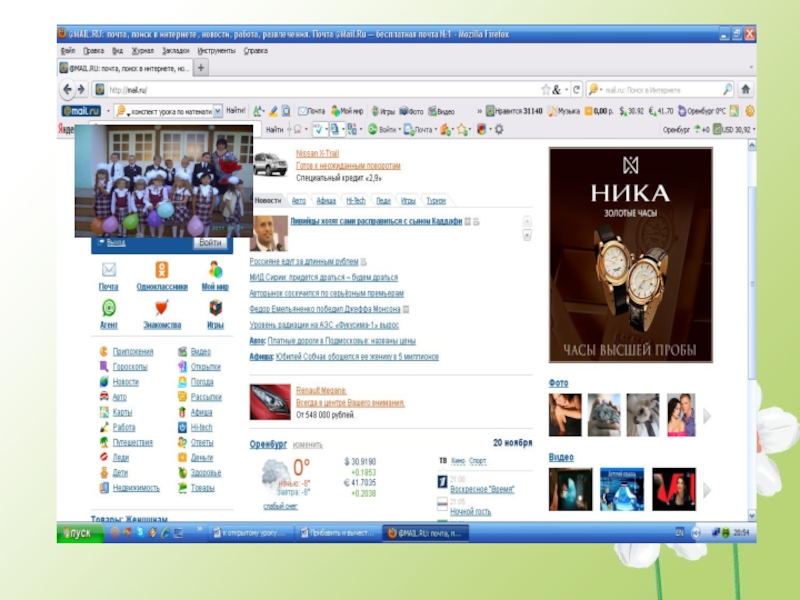This screenshot has width=800, height=600.
Task: Click the up arrow in the news block
Action: pos(527,221)
